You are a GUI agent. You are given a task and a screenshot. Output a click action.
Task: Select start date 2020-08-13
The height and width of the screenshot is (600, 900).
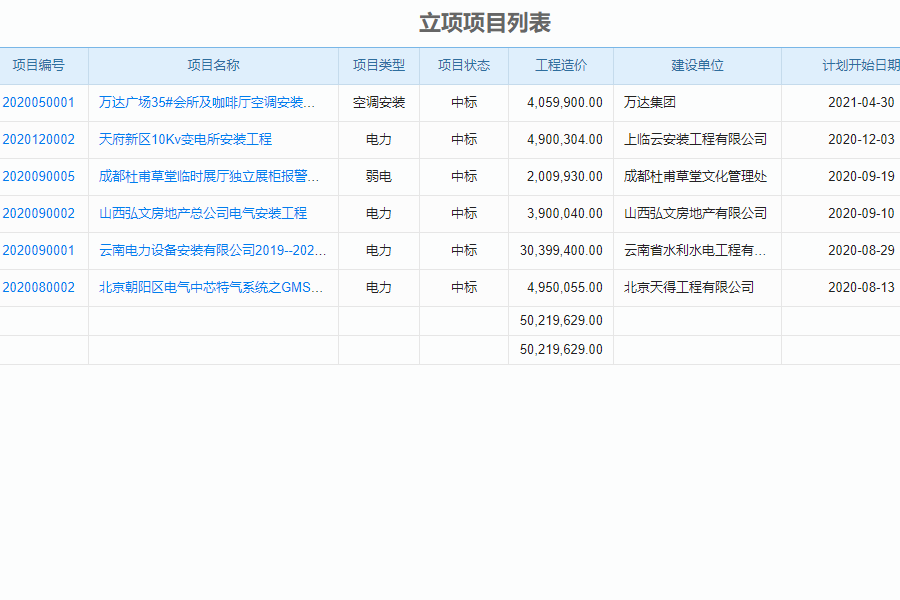click(x=861, y=288)
